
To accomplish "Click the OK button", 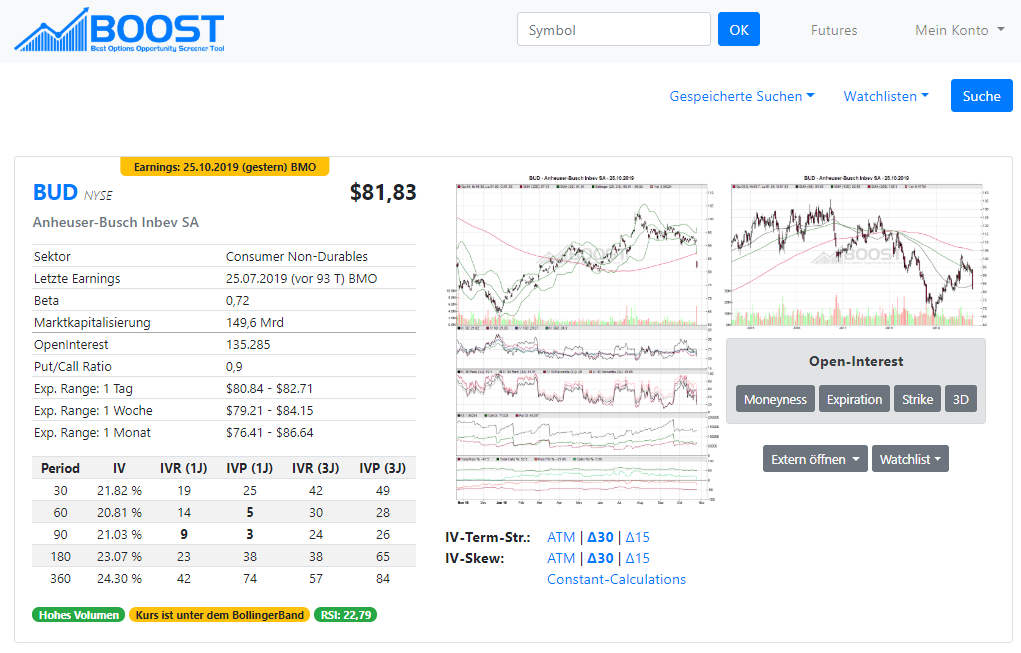I will pos(738,29).
